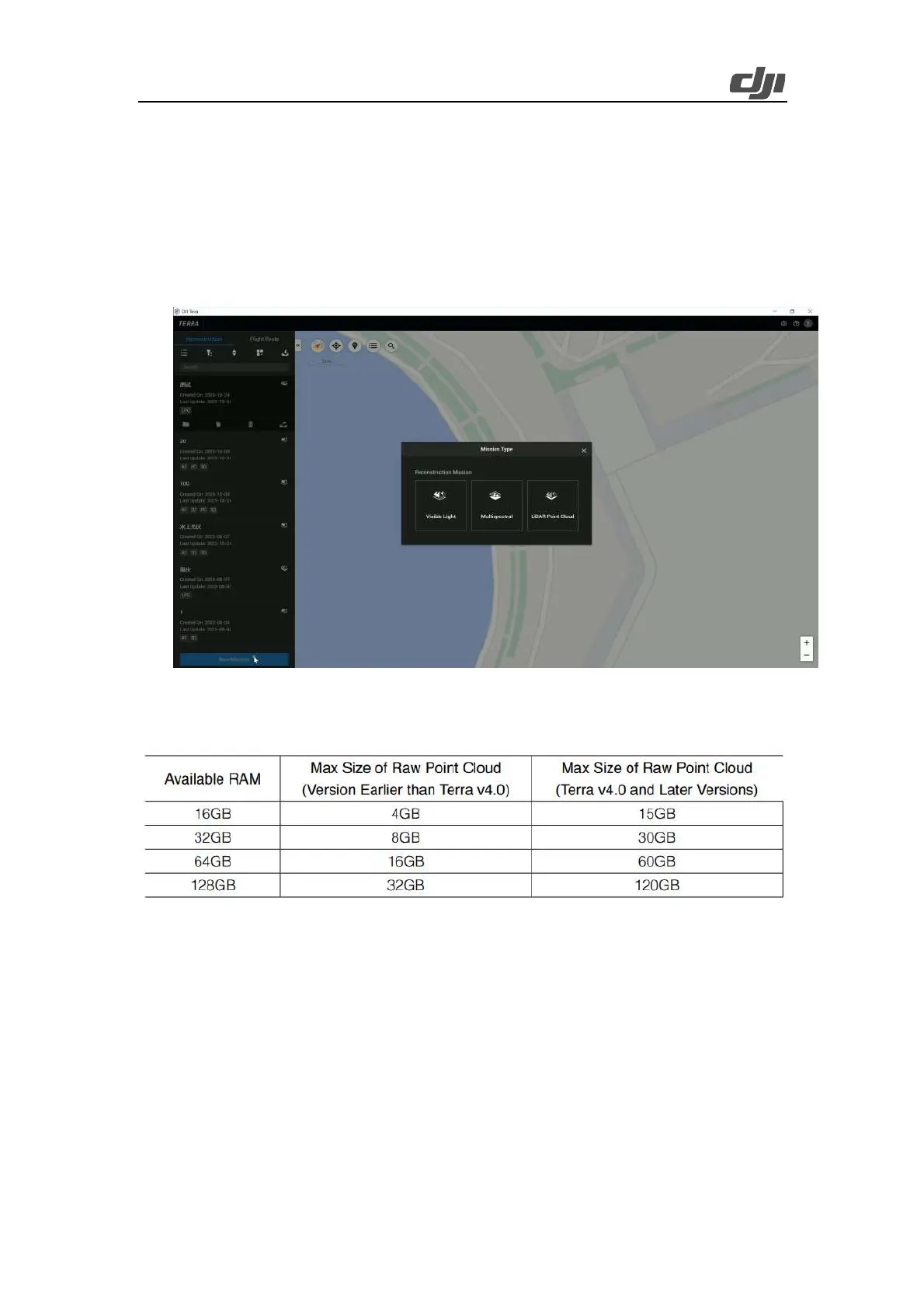The image size is (924, 1308).
Task: Click the grid layout icon in sidebar
Action: pyautogui.click(x=259, y=353)
